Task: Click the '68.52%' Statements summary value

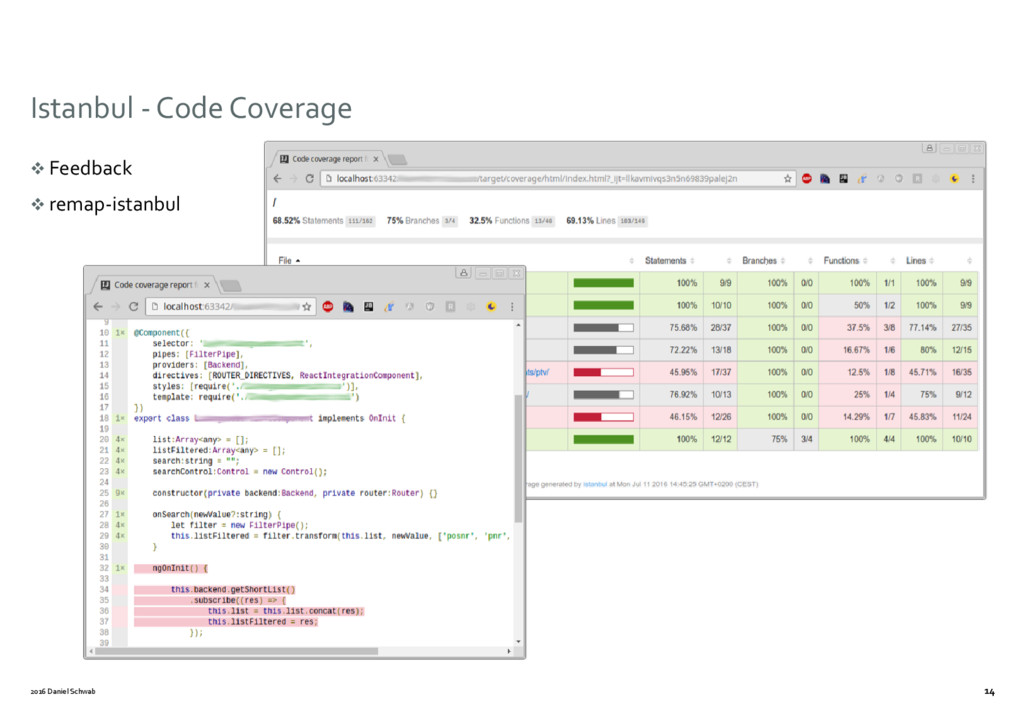Action: (x=286, y=221)
